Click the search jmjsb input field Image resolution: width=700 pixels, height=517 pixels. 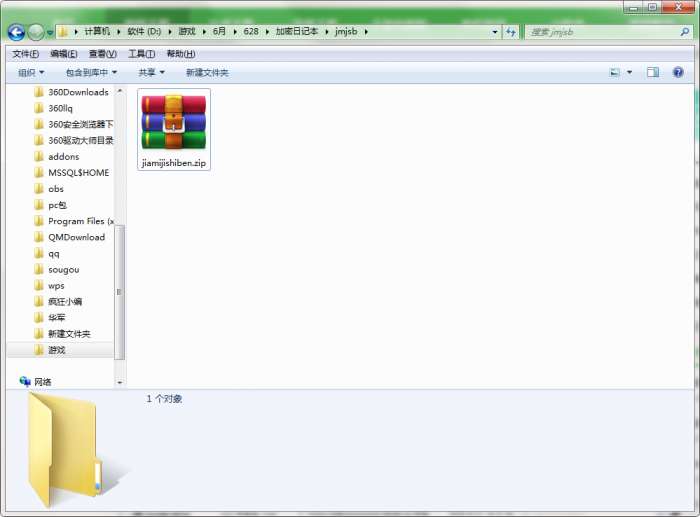(x=603, y=32)
